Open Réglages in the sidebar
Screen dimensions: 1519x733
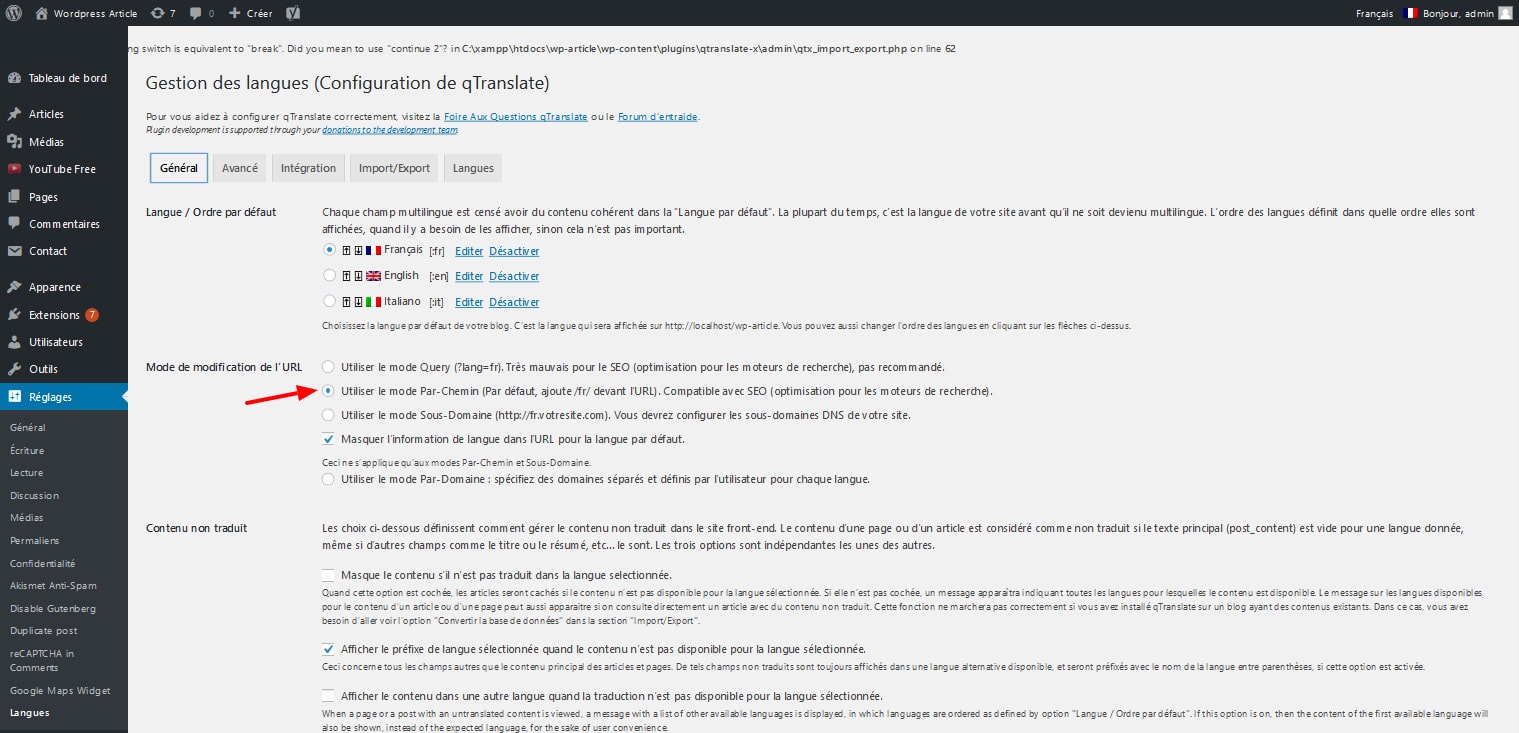(64, 397)
